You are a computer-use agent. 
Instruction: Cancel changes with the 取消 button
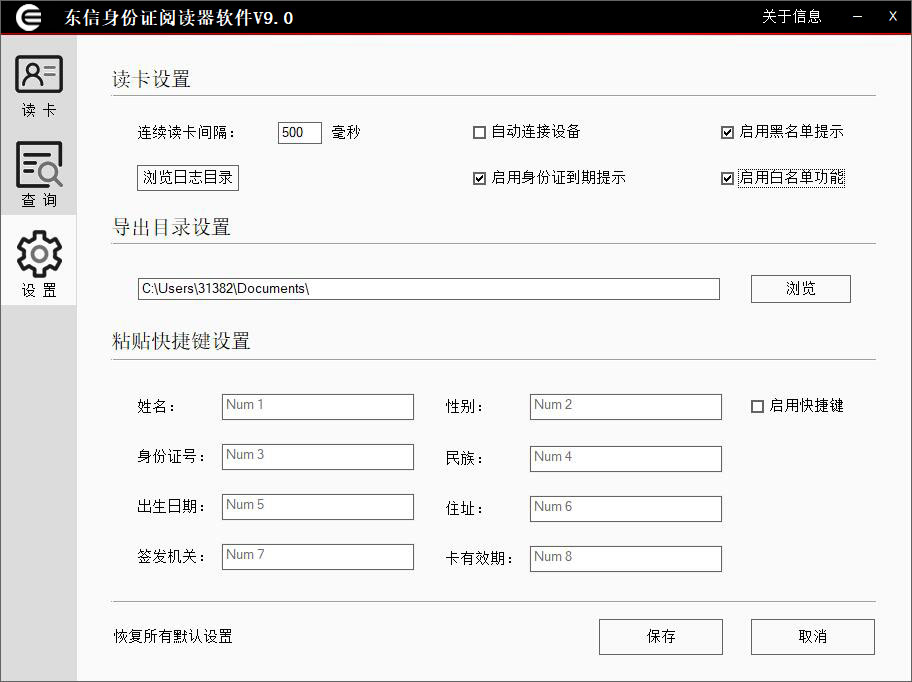coord(812,636)
